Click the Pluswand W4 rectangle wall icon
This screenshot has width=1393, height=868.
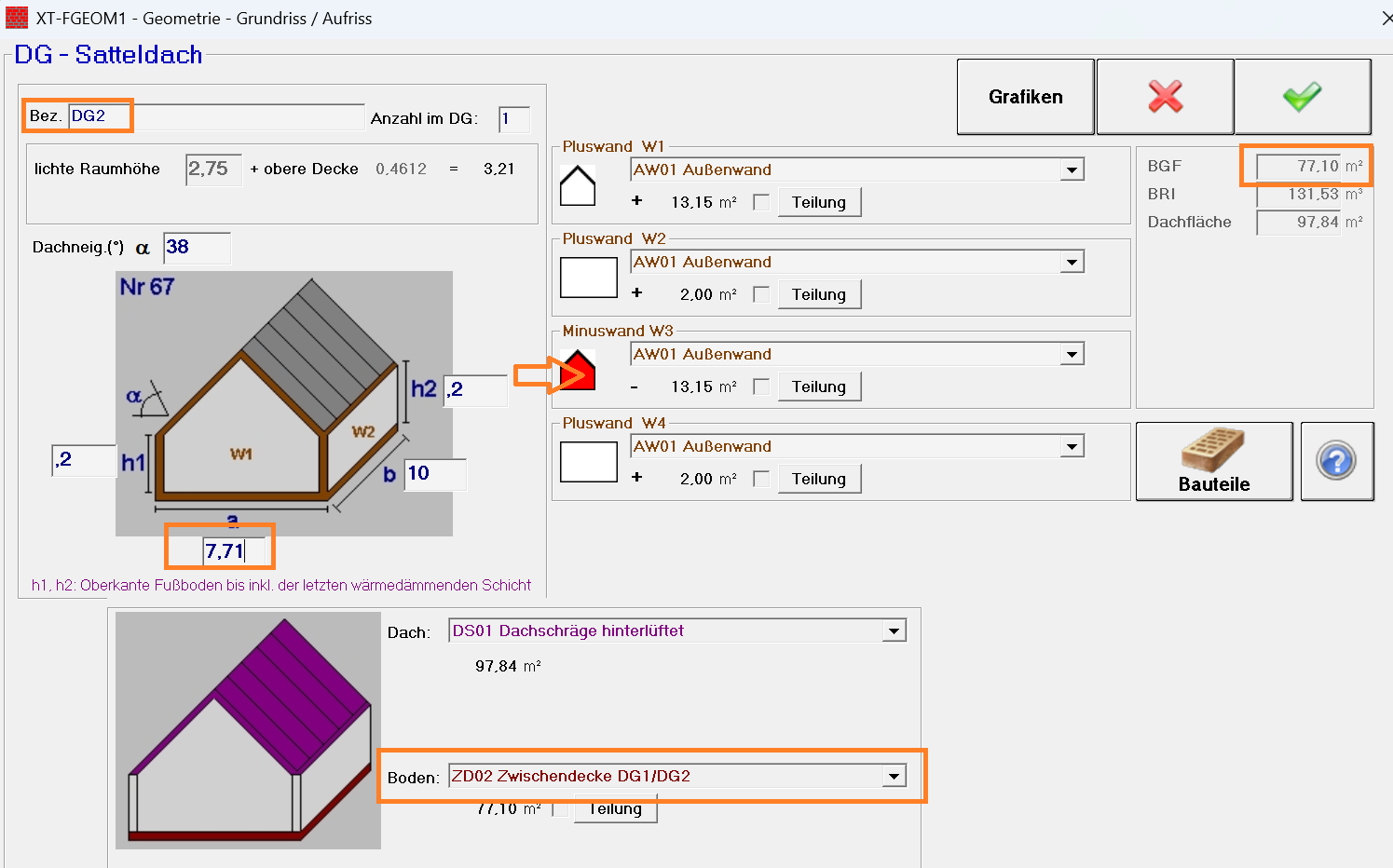588,462
